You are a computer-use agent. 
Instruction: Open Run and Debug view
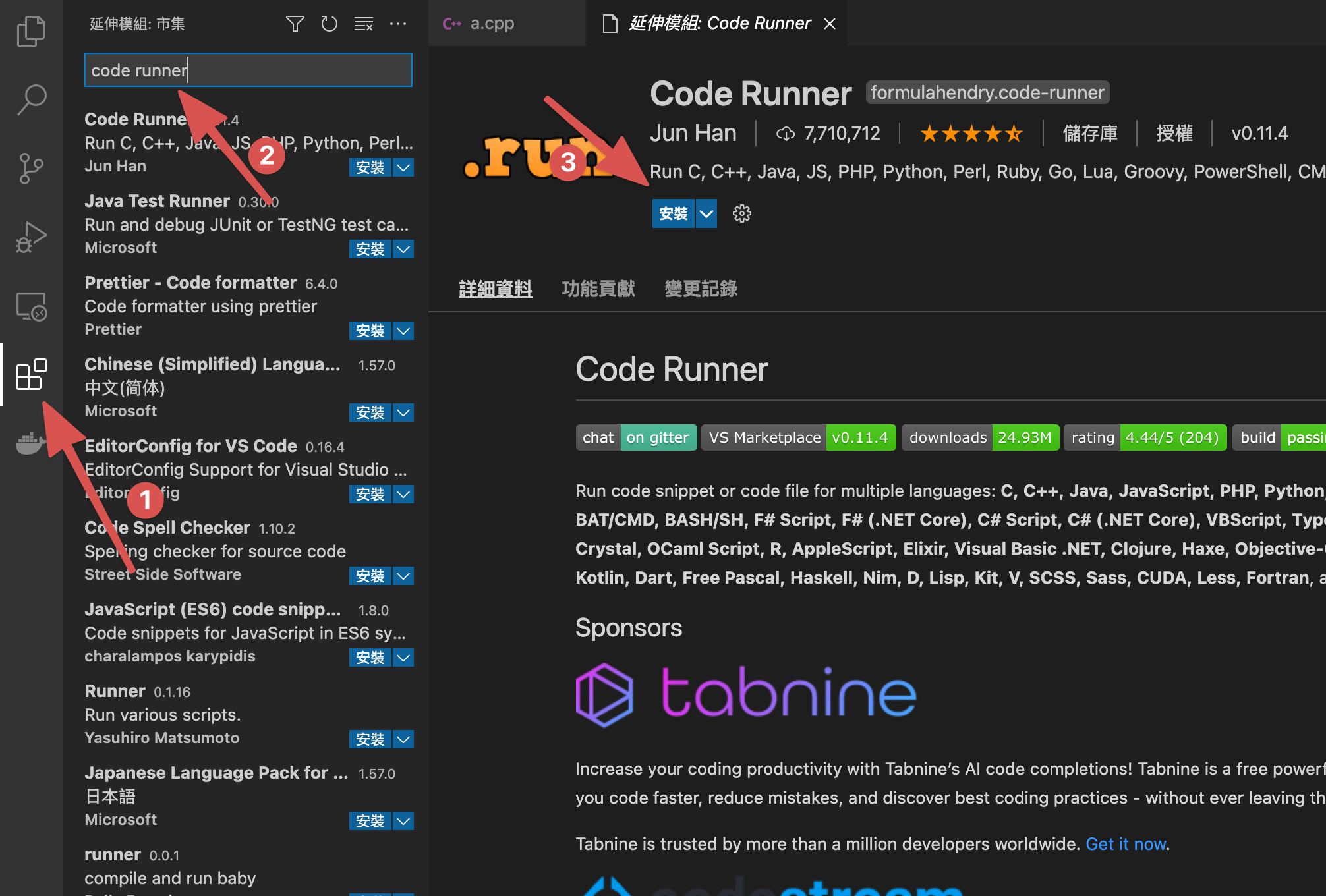31,237
